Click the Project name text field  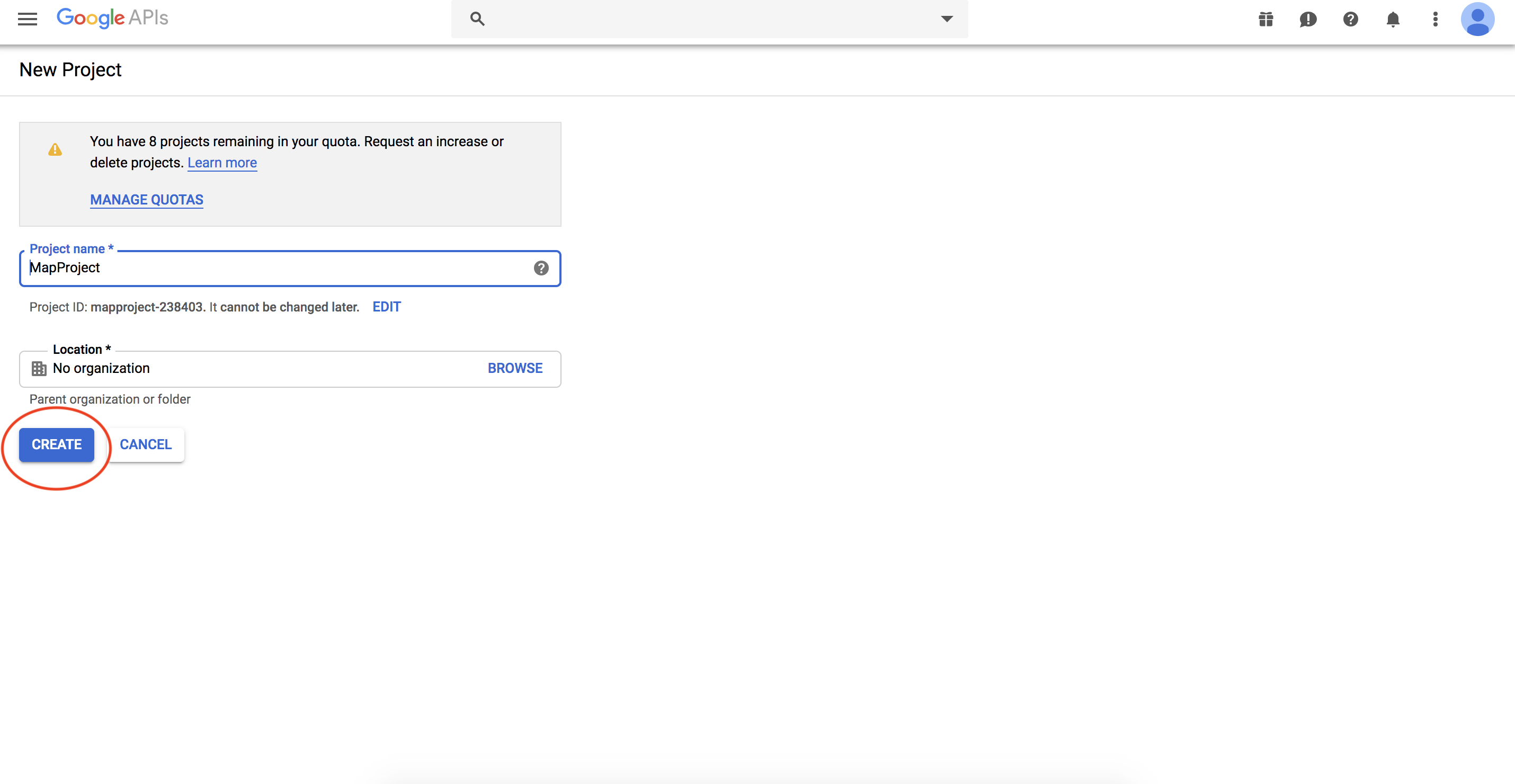277,268
